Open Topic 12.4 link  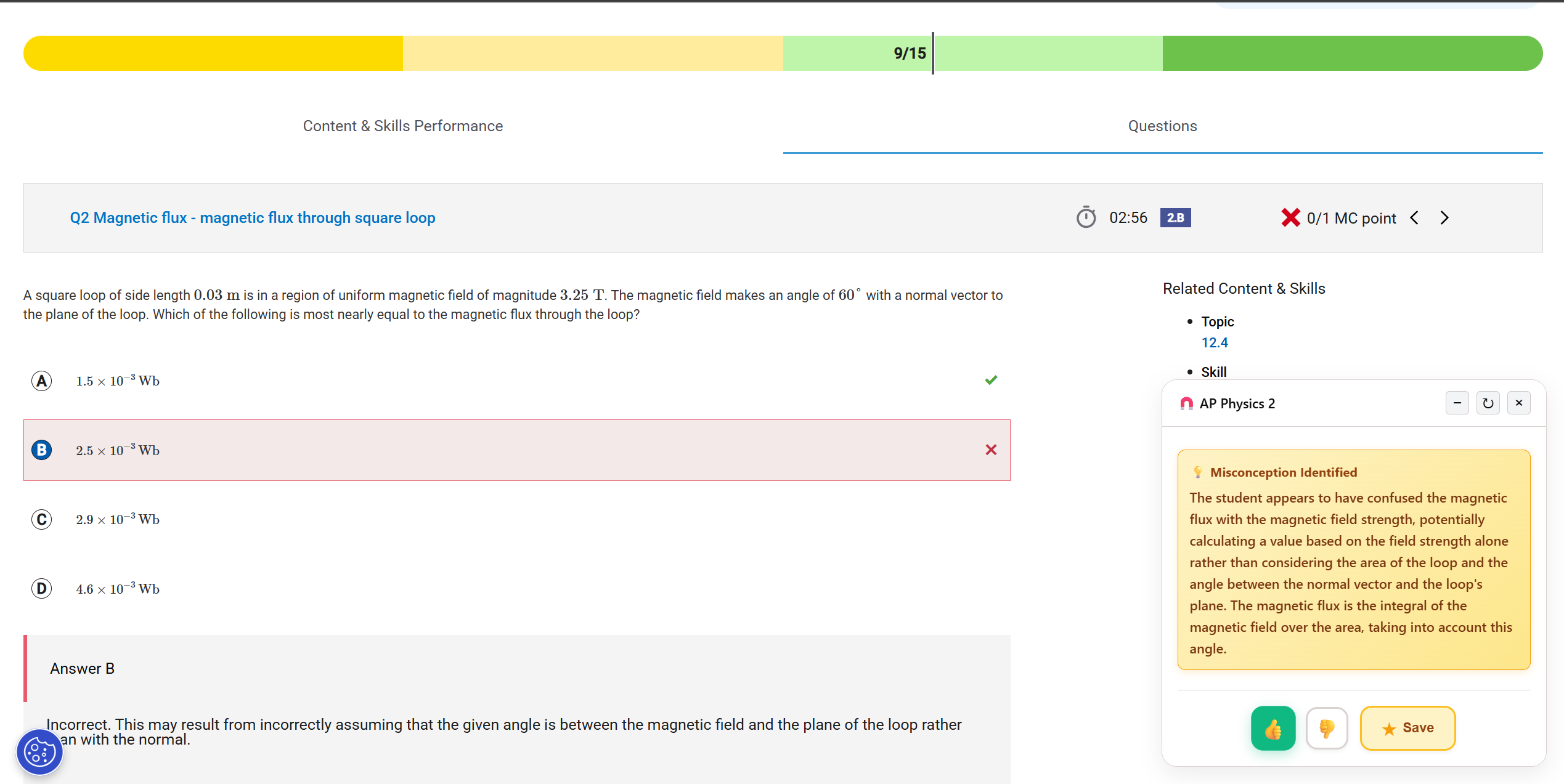(1214, 342)
